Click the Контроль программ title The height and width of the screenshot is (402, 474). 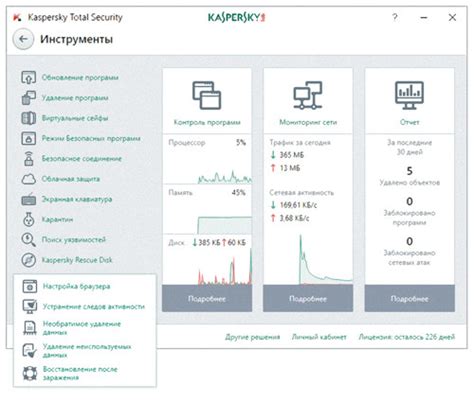(x=207, y=122)
